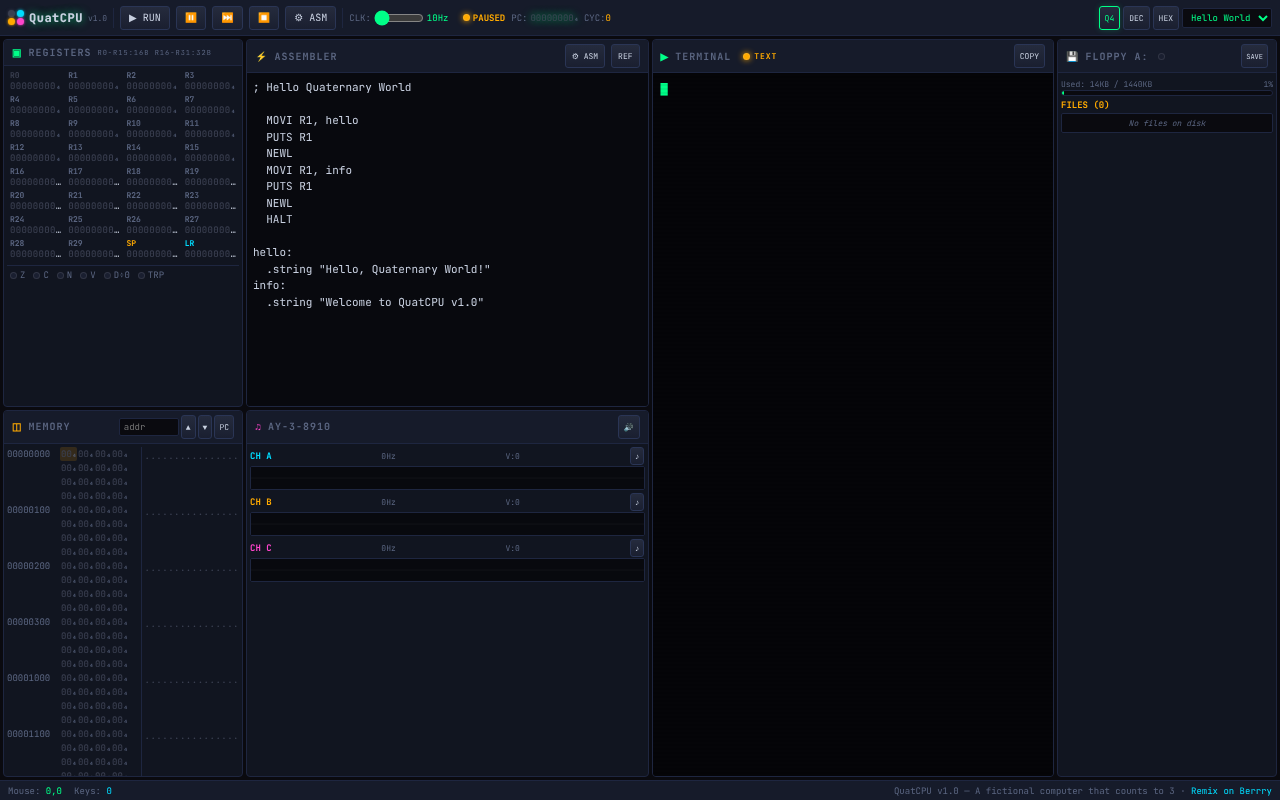Click the floppy disk usage progress bar
The image size is (1280, 800).
pyautogui.click(x=1167, y=93)
